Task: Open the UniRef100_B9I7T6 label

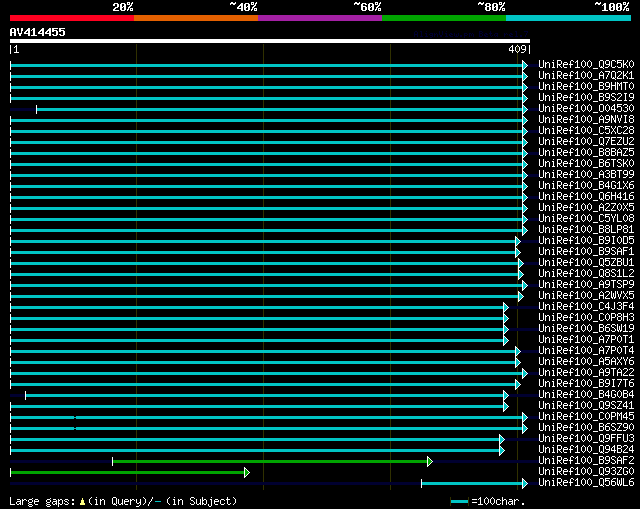Action: coord(586,384)
